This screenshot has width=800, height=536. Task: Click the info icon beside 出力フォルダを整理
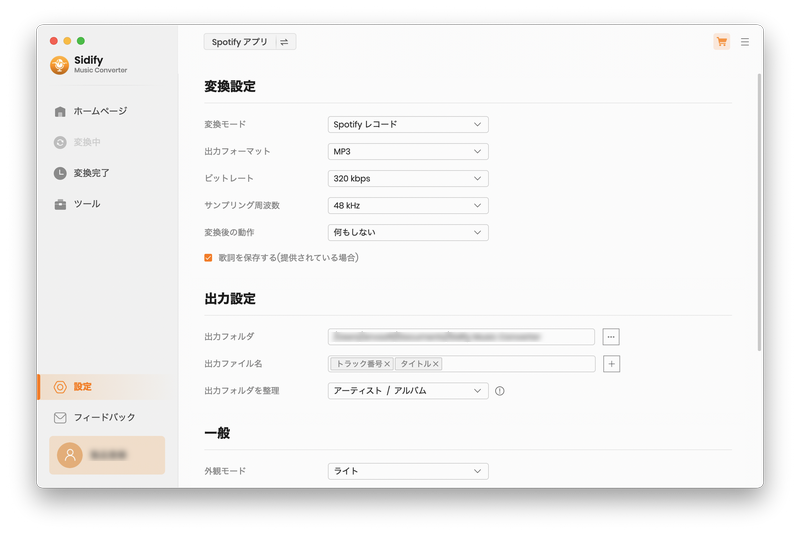[x=500, y=391]
